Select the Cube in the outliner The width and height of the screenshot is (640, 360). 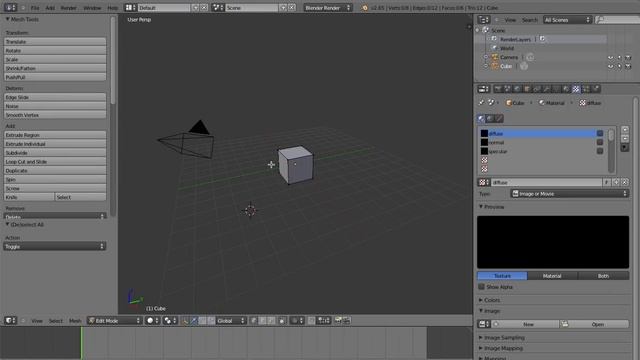coord(506,66)
